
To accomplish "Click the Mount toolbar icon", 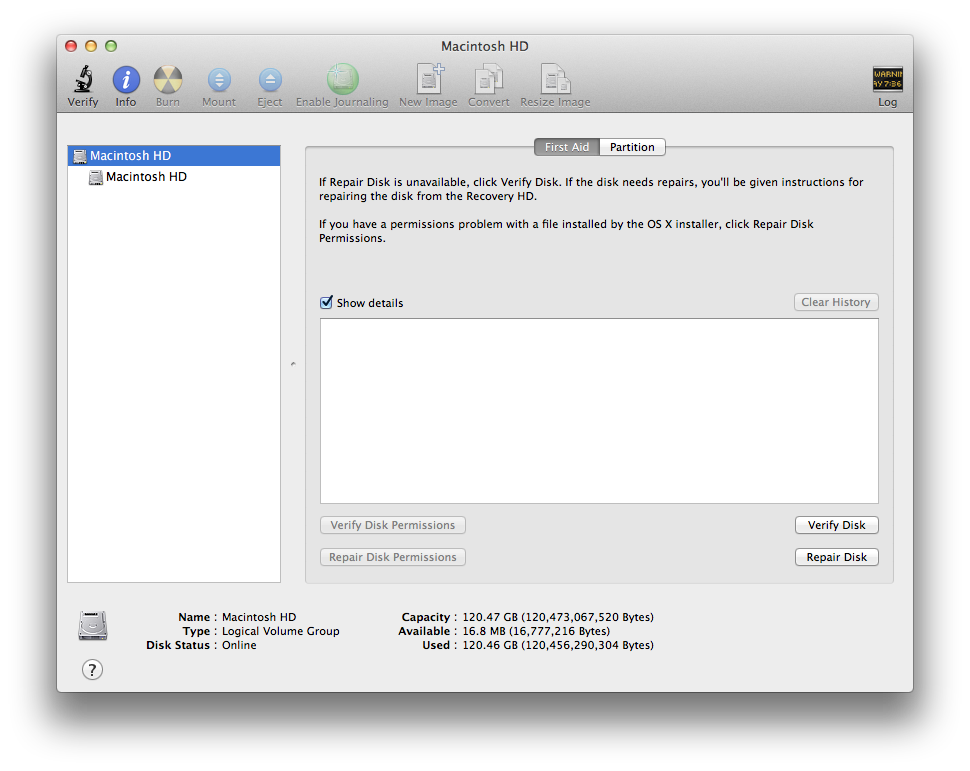I will 219,80.
